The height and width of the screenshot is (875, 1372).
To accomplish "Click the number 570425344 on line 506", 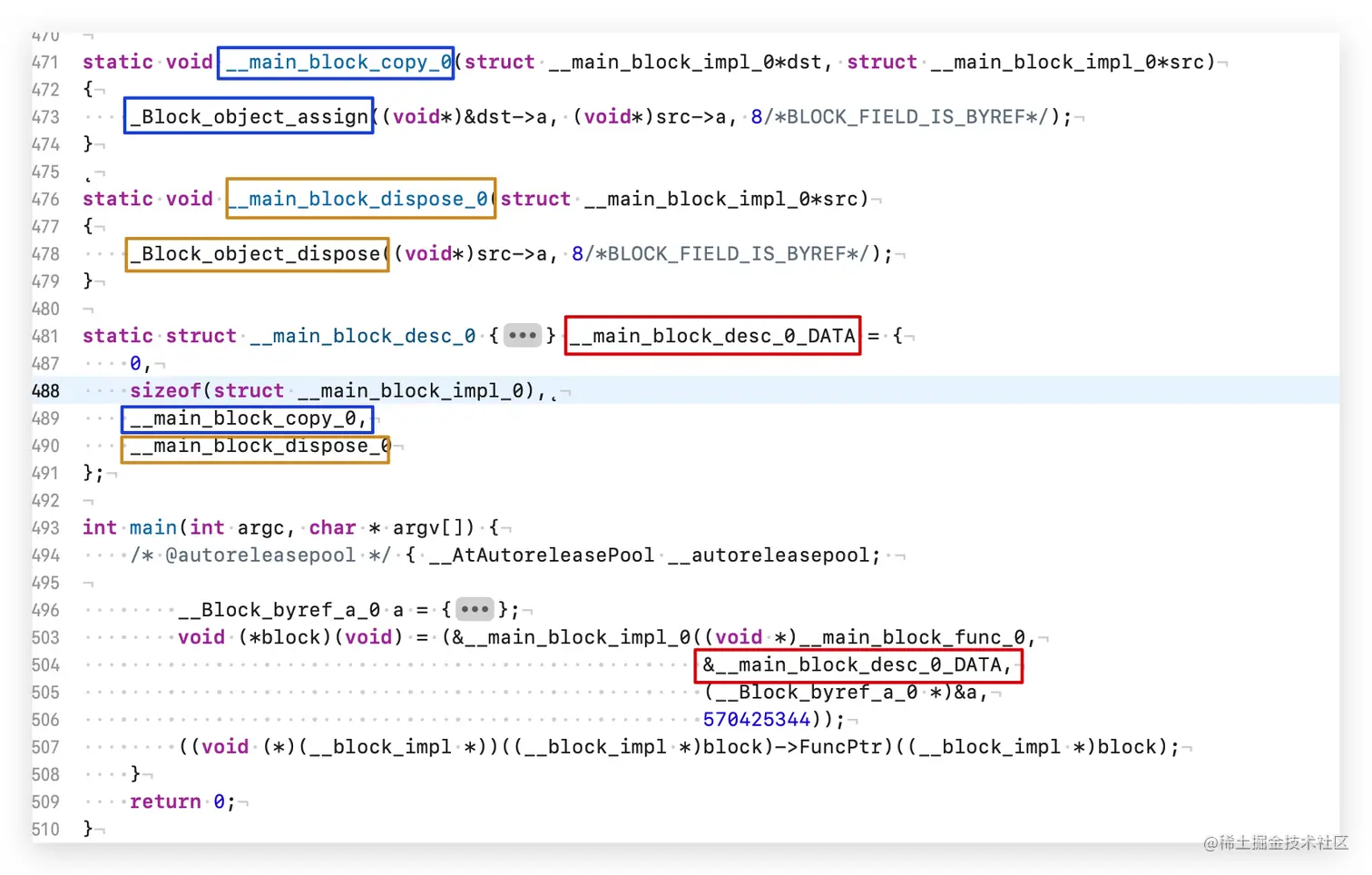I will [757, 720].
